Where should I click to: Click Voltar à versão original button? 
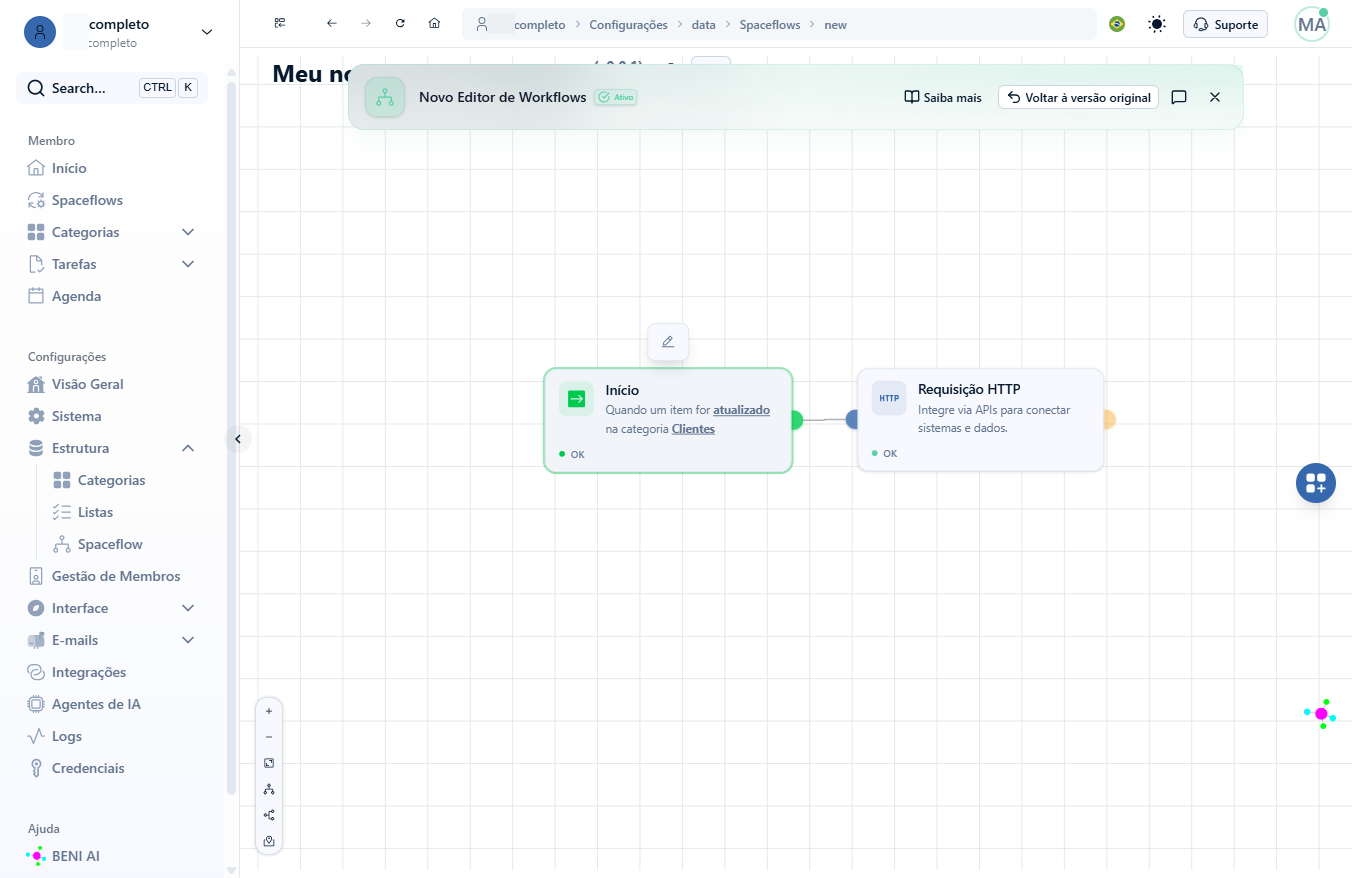click(x=1078, y=97)
